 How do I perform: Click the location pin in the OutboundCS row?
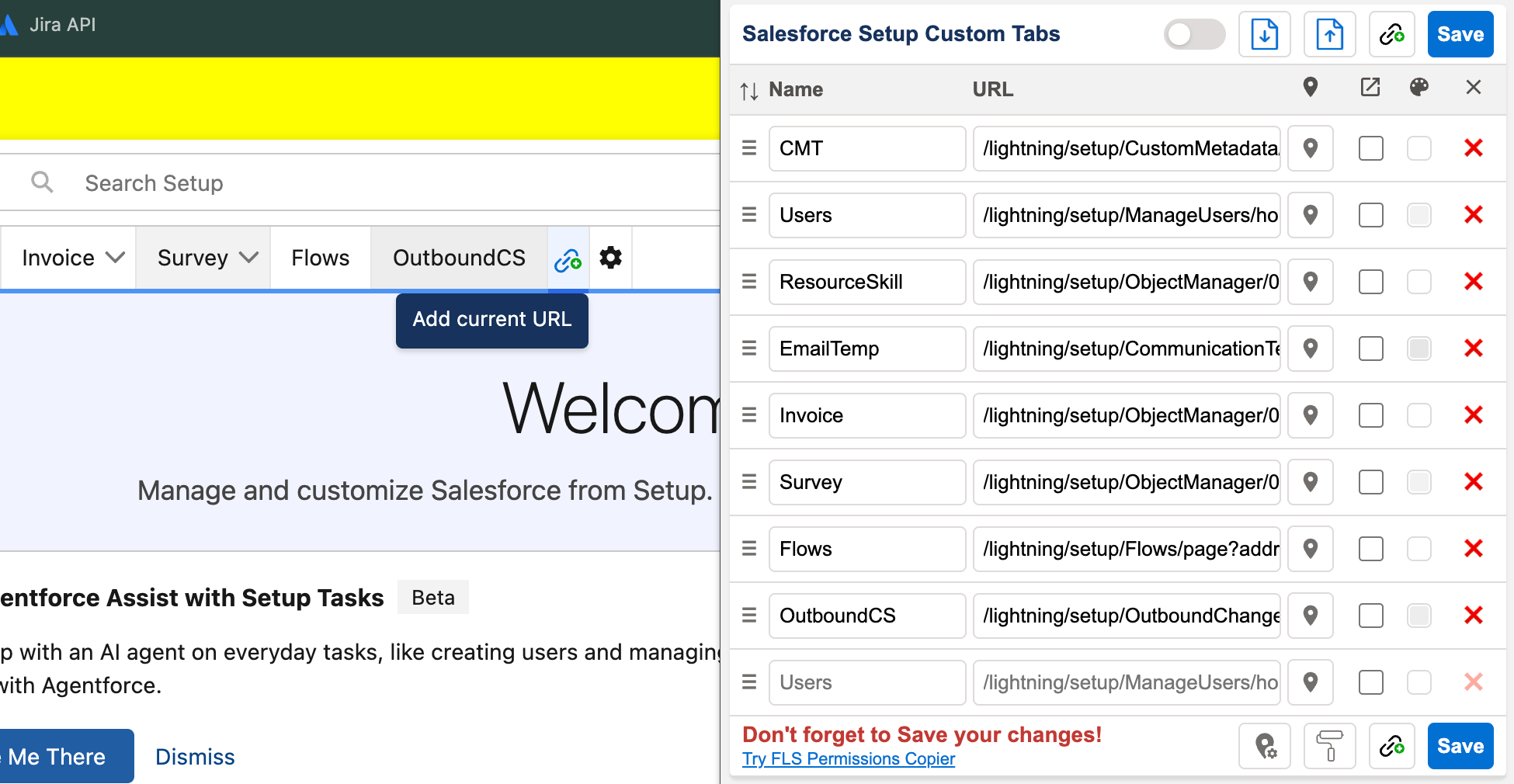pos(1311,616)
